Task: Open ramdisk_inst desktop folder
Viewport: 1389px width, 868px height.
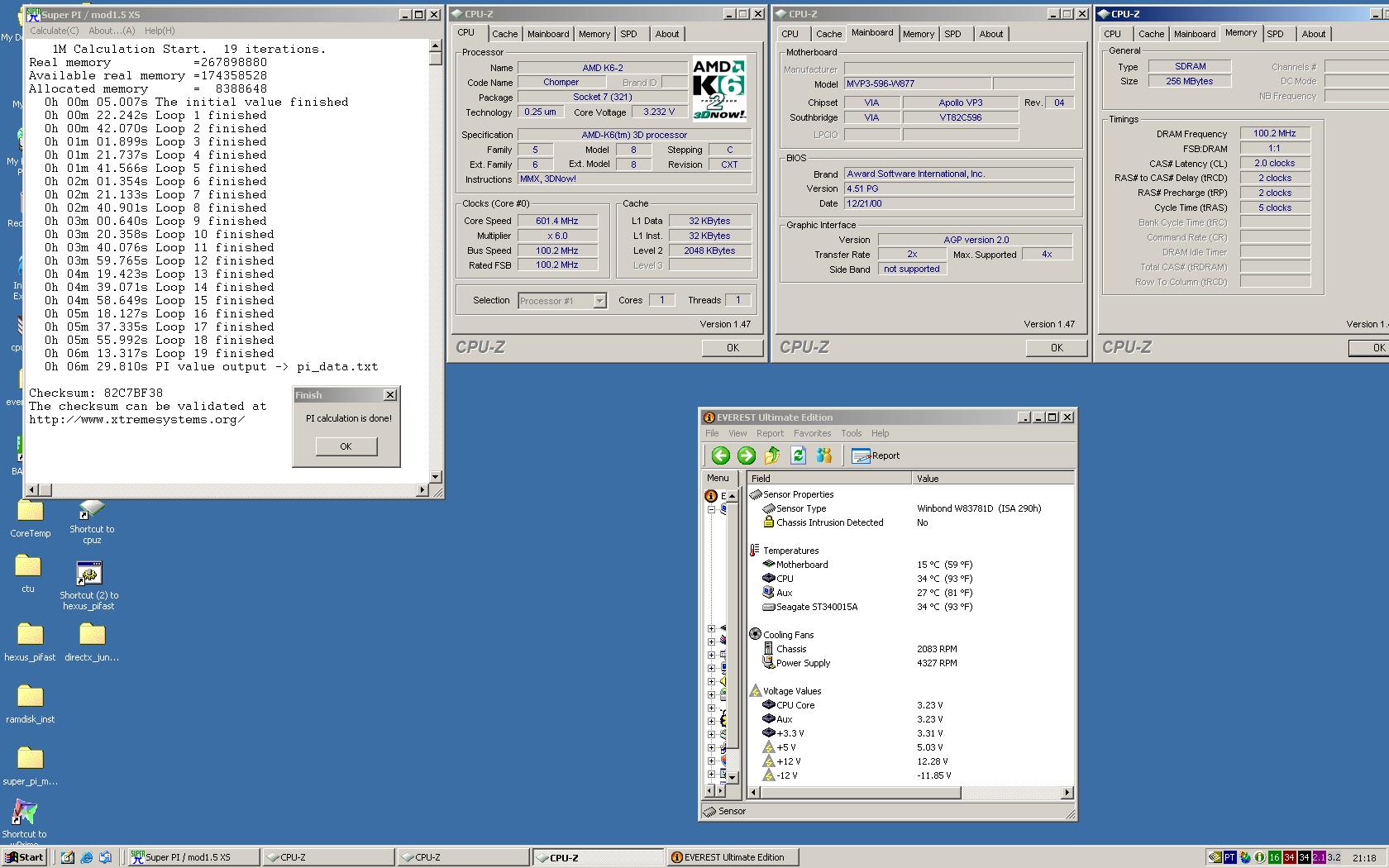Action: 30,704
